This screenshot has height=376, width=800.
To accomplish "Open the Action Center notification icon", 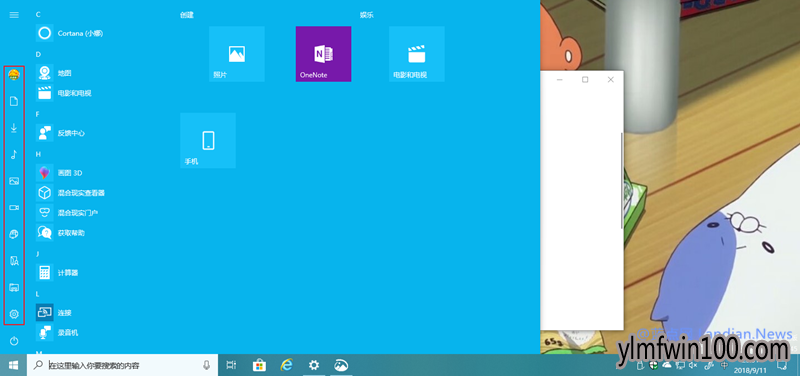I will (x=781, y=365).
